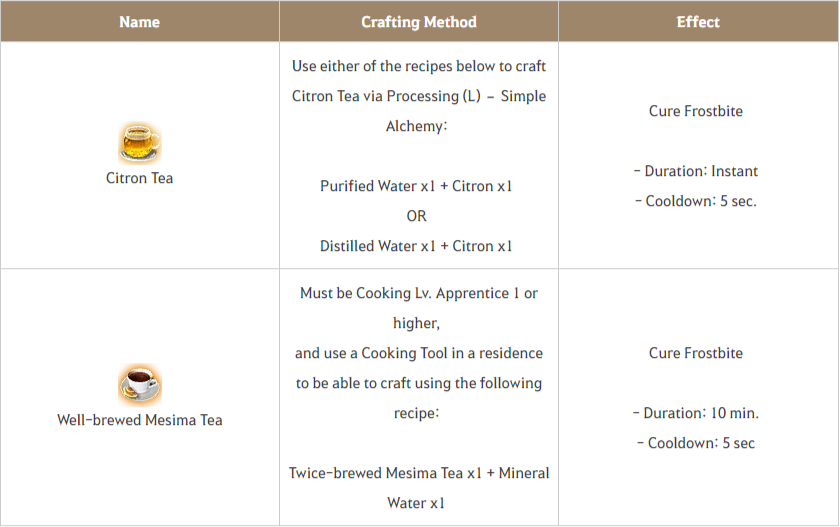Click the Citron Tea cup icon
The image size is (840, 527).
point(139,143)
